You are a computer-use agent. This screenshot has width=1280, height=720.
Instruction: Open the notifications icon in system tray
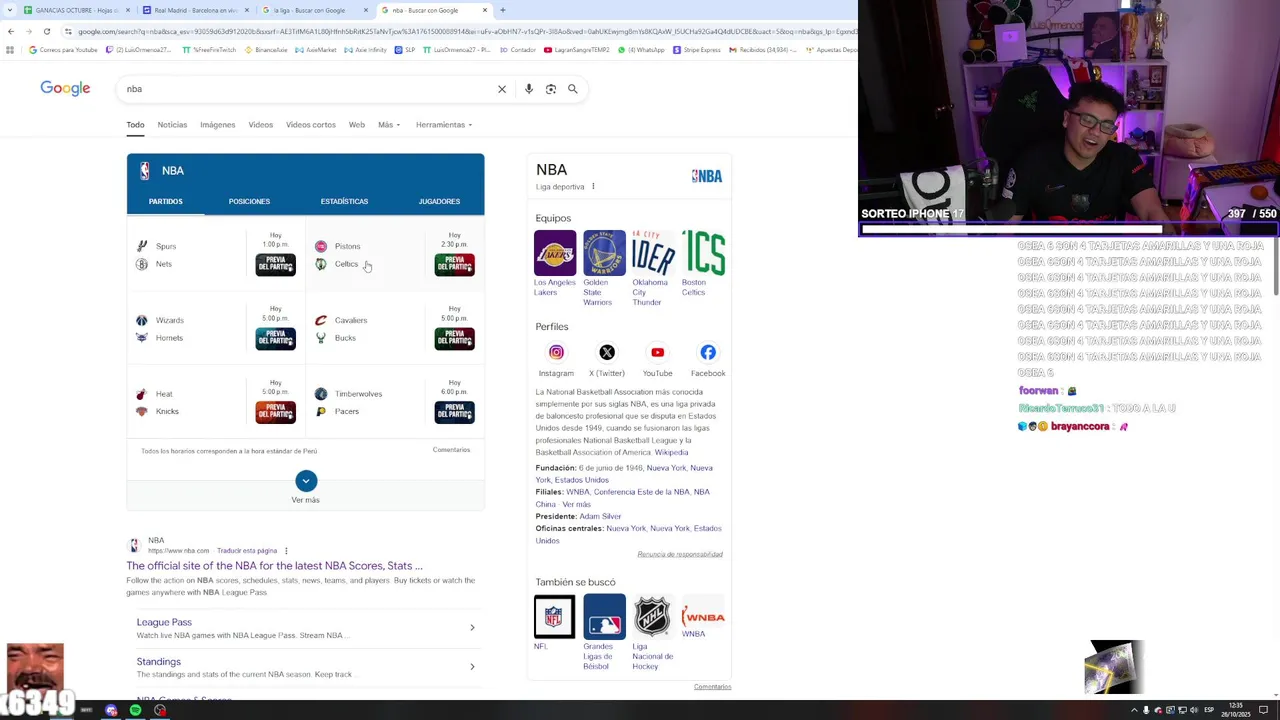[x=1263, y=710]
